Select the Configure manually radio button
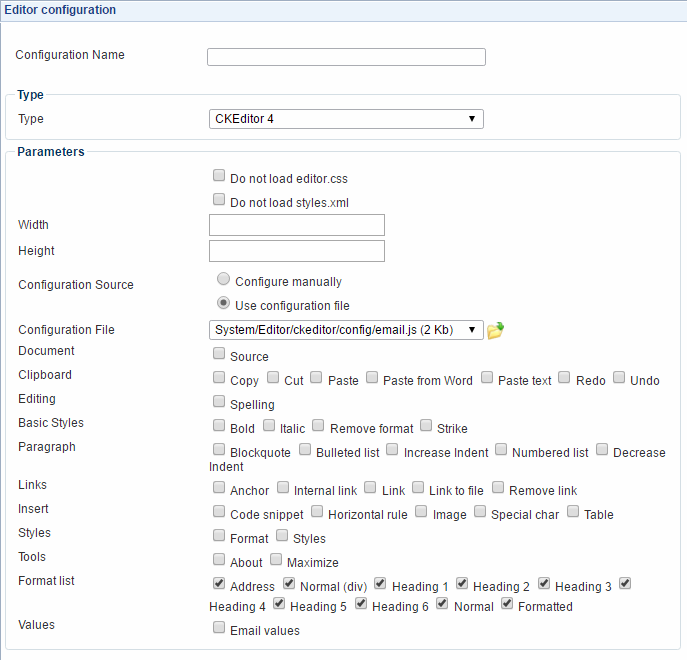Viewport: 687px width, 660px height. [224, 280]
